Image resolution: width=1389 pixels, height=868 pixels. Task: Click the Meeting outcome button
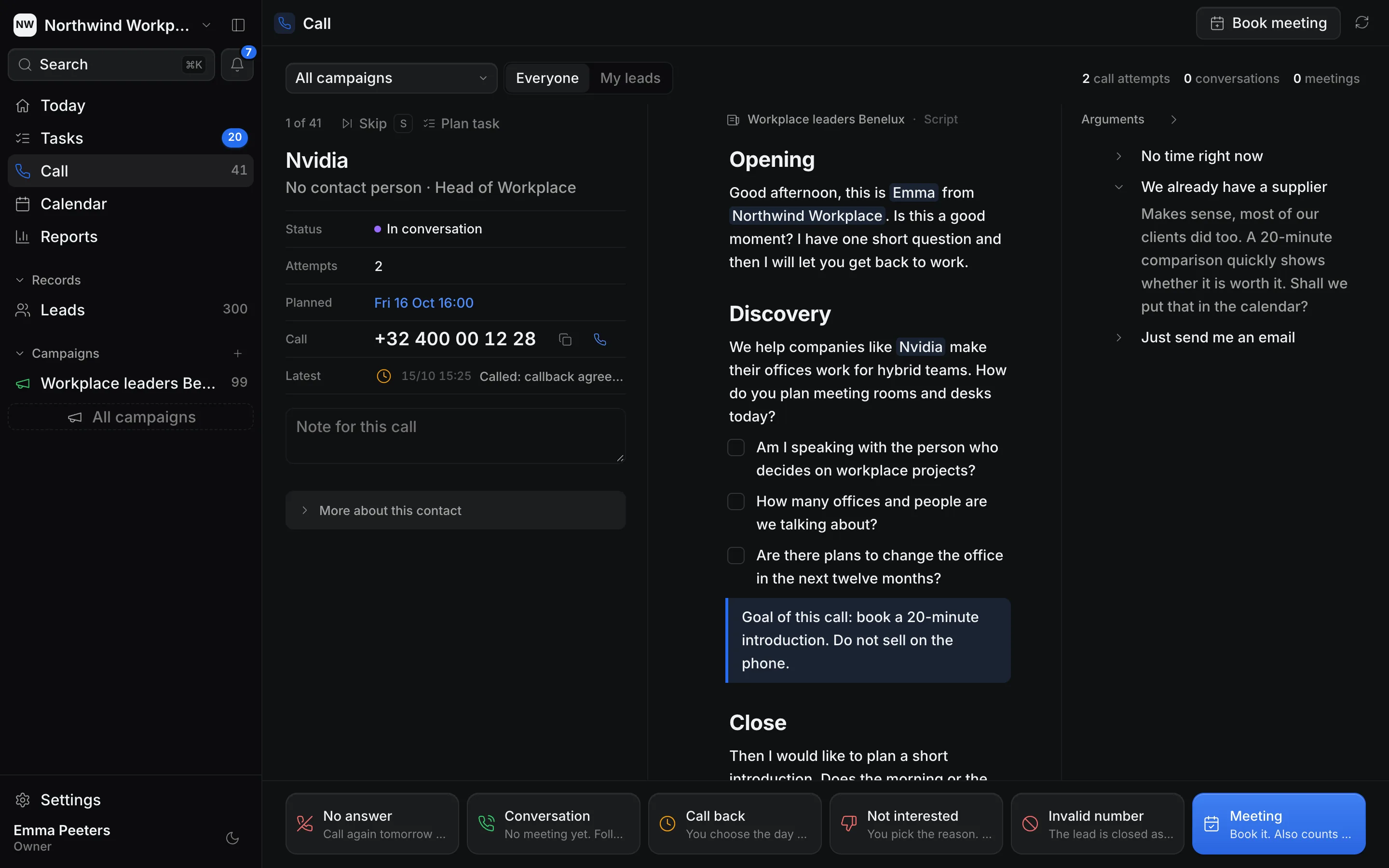coord(1279,824)
